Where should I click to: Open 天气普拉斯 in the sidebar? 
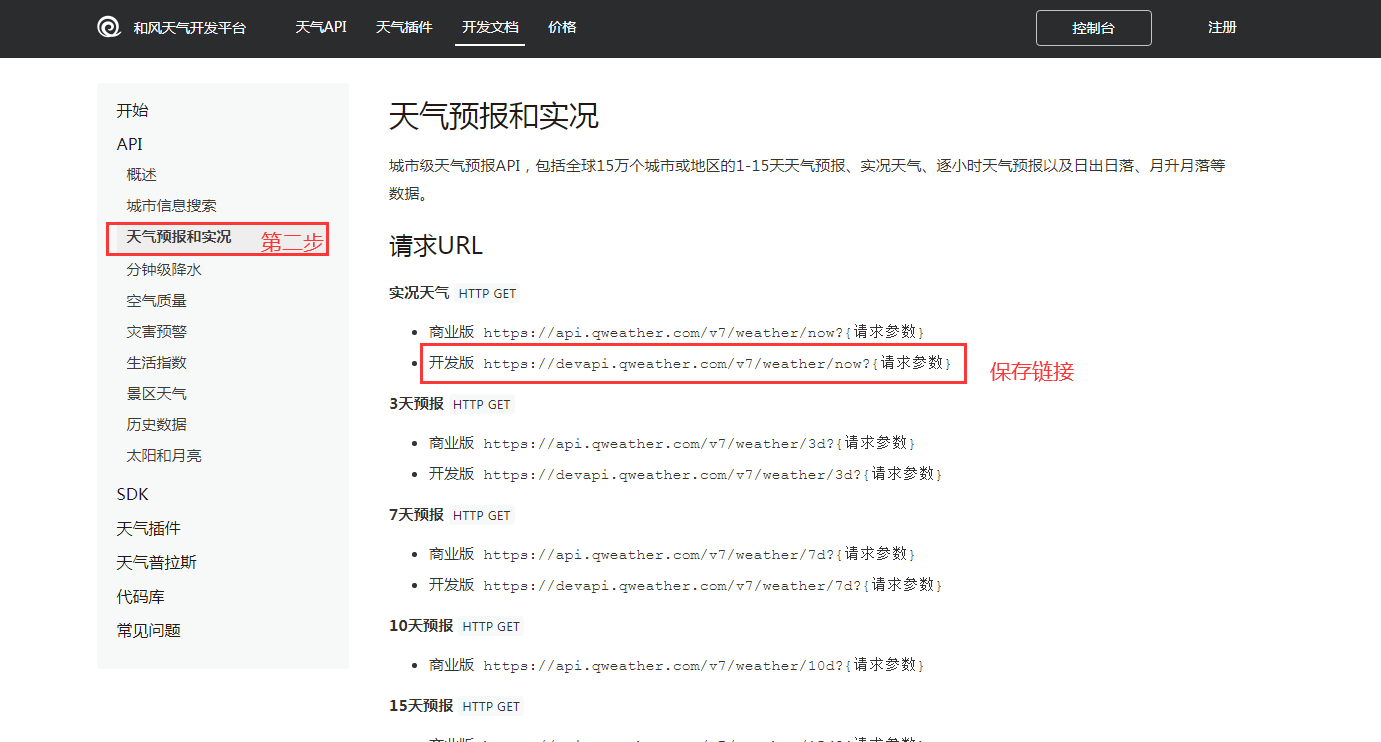[x=156, y=562]
